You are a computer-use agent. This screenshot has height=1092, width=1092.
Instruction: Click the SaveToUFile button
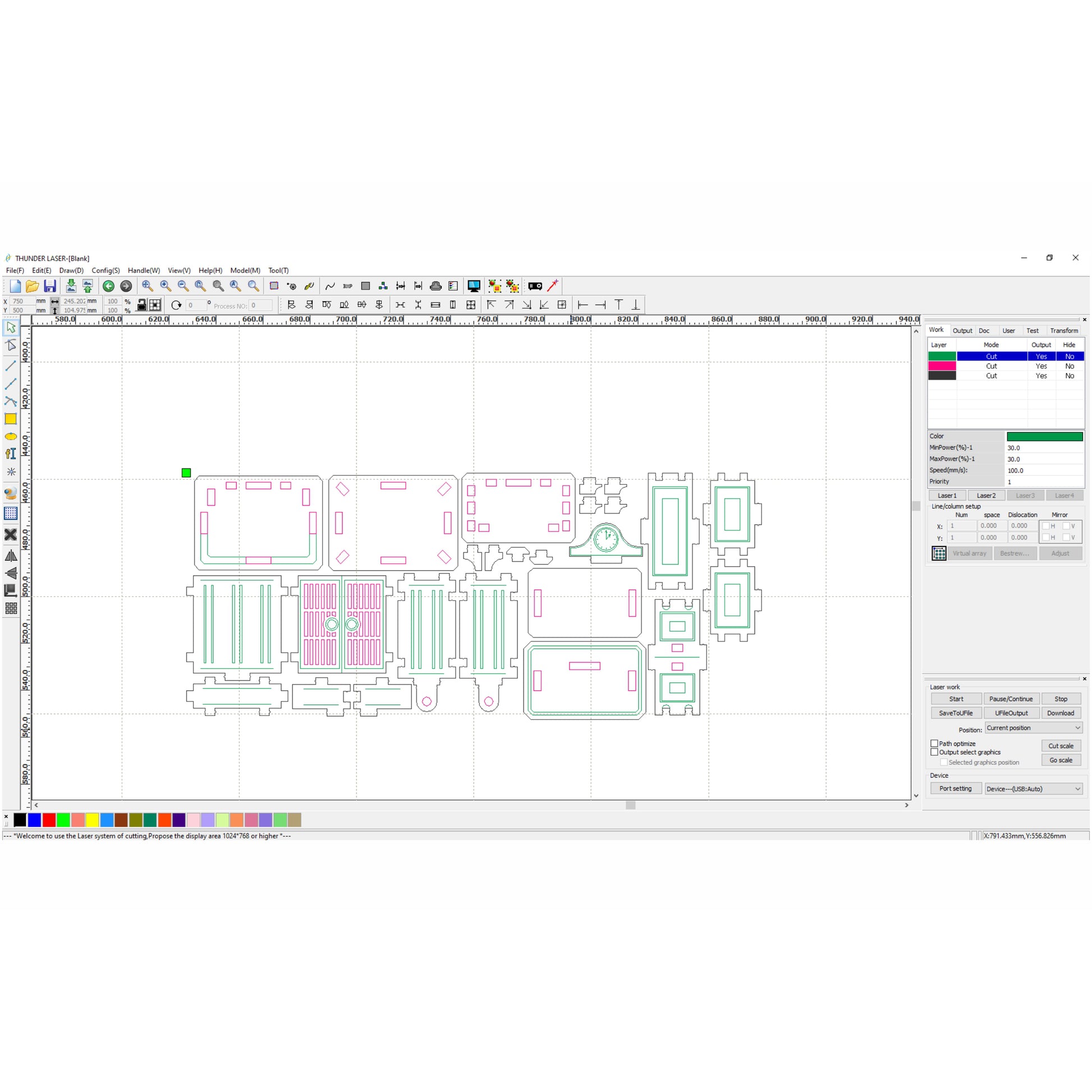coord(956,713)
